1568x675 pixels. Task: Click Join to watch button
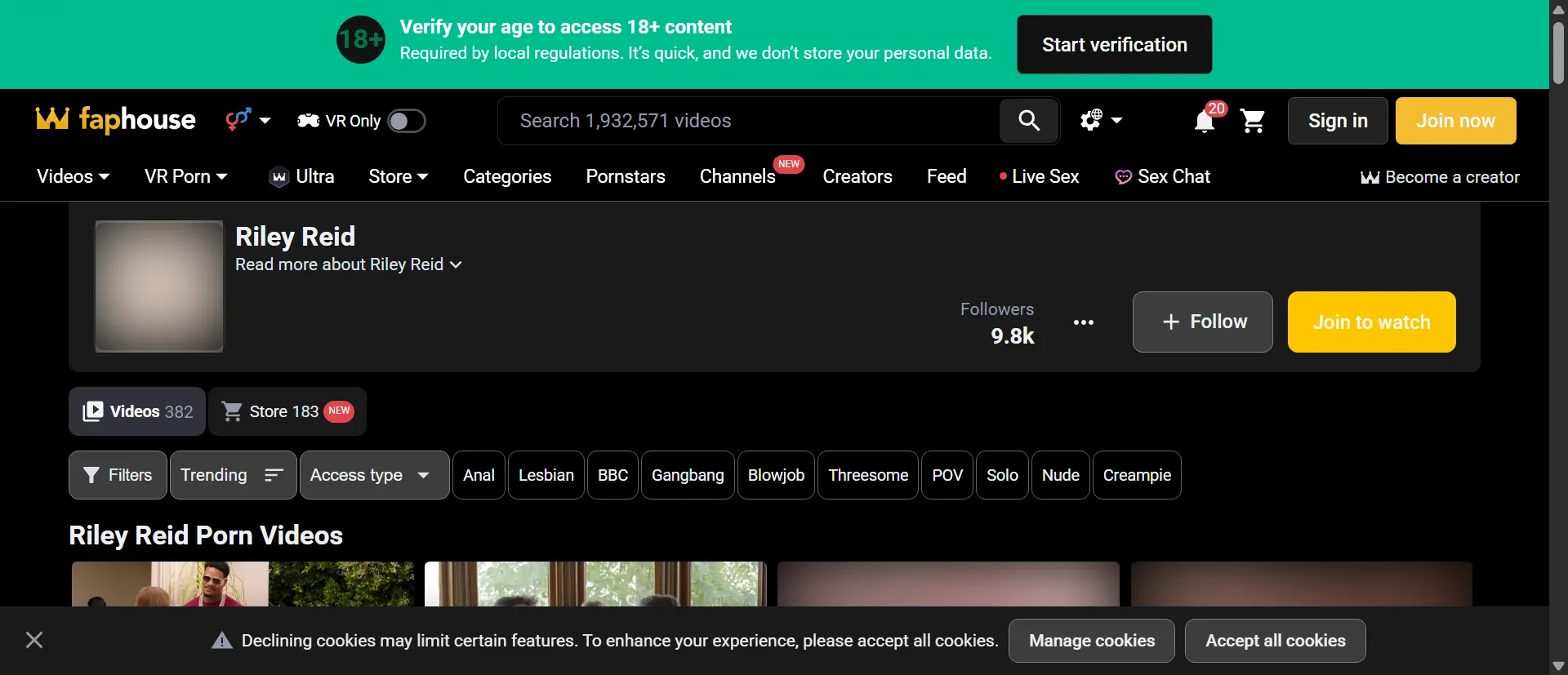click(x=1371, y=322)
